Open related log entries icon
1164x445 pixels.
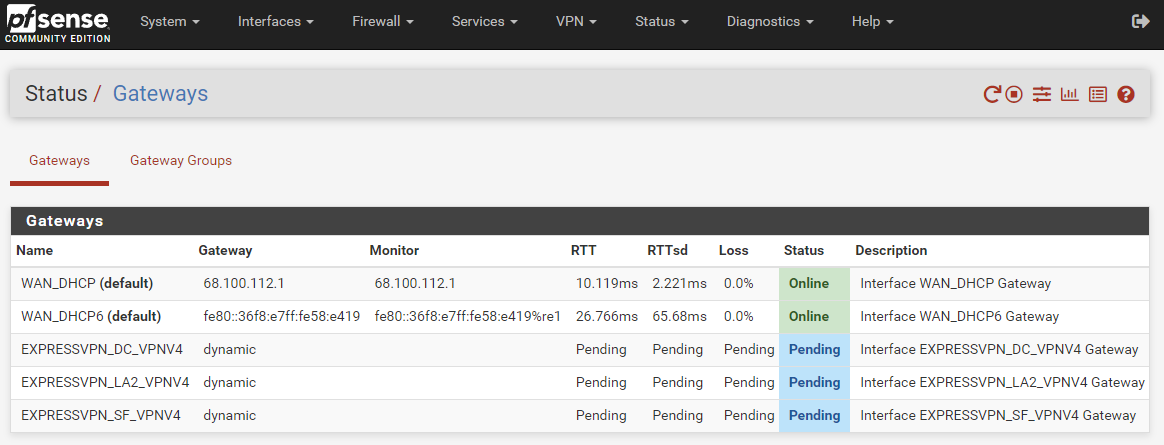click(1098, 94)
